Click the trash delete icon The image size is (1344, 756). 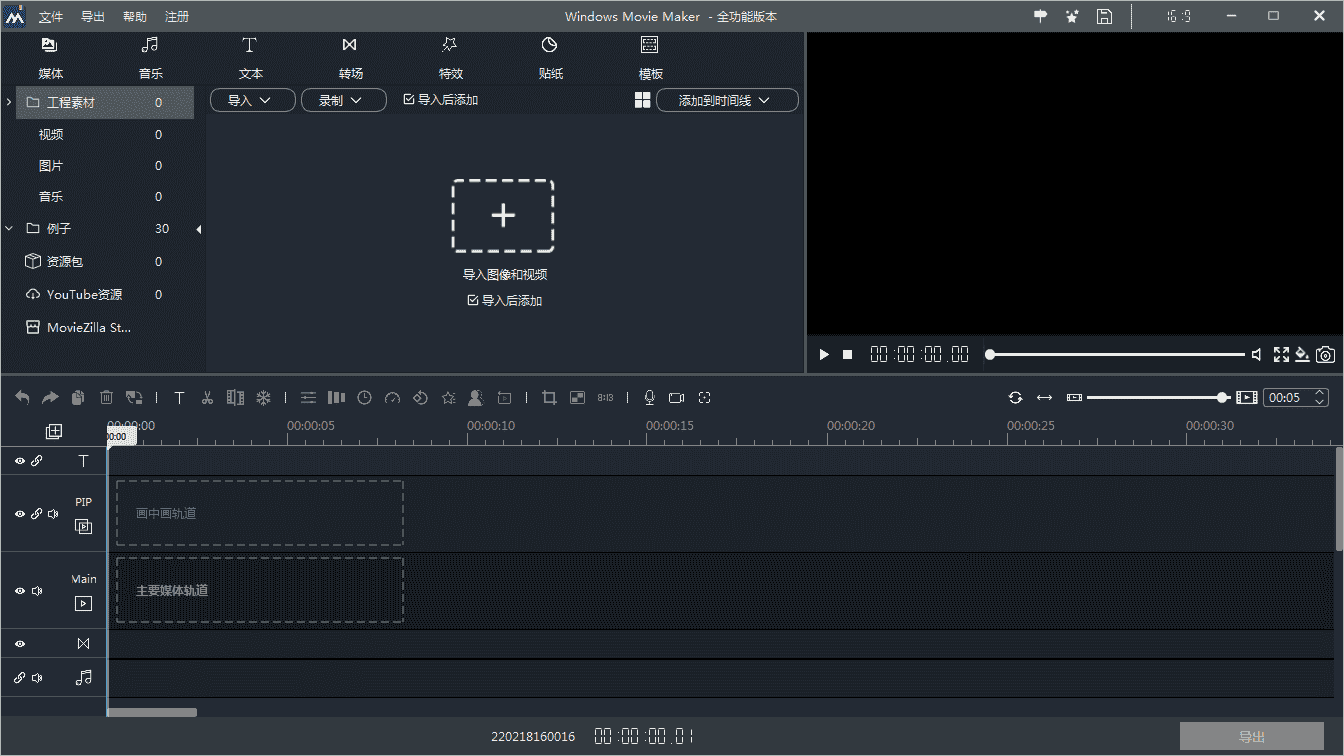[x=106, y=398]
